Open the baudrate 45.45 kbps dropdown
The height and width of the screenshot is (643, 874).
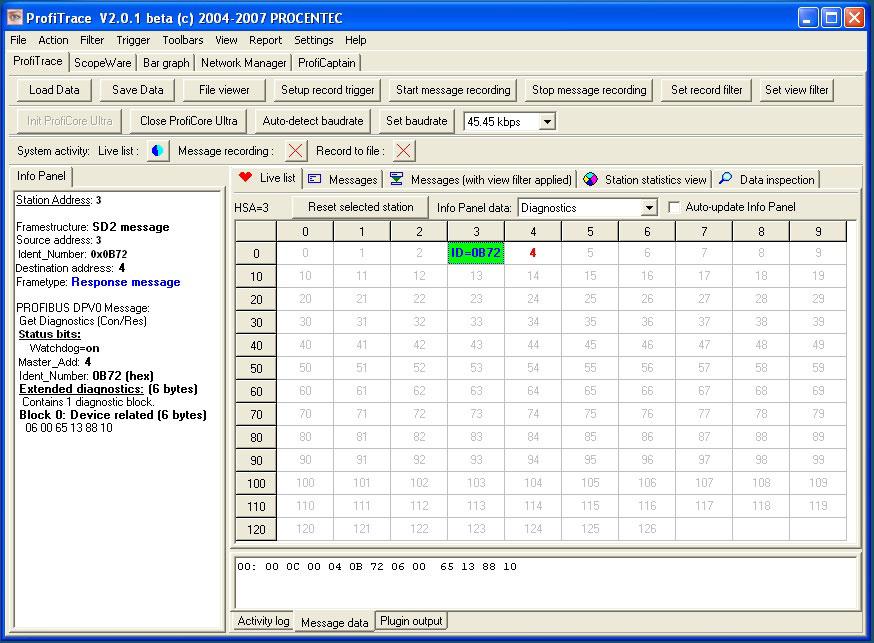pos(547,121)
